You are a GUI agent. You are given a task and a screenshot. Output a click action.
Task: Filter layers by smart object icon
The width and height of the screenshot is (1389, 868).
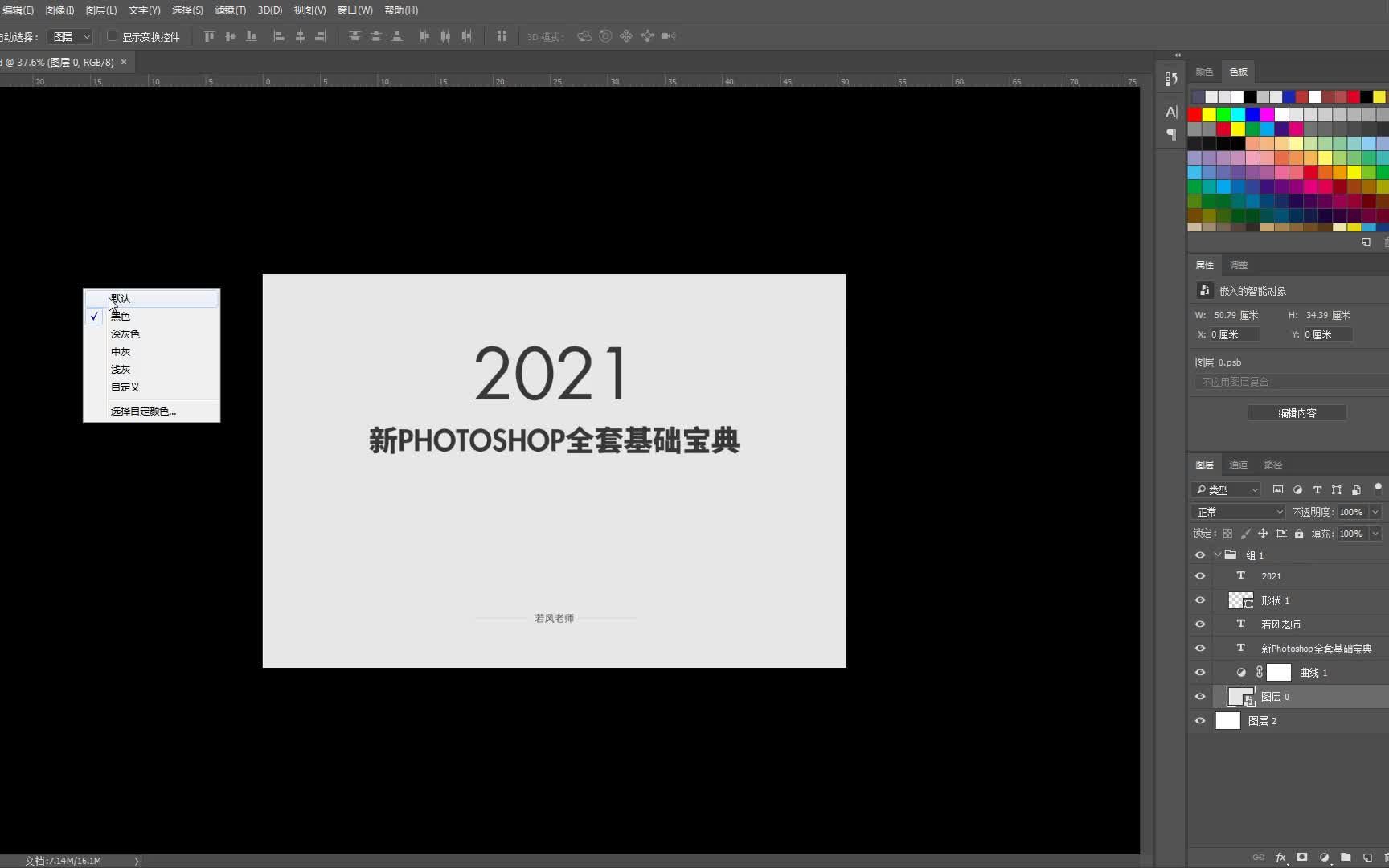pos(1356,489)
